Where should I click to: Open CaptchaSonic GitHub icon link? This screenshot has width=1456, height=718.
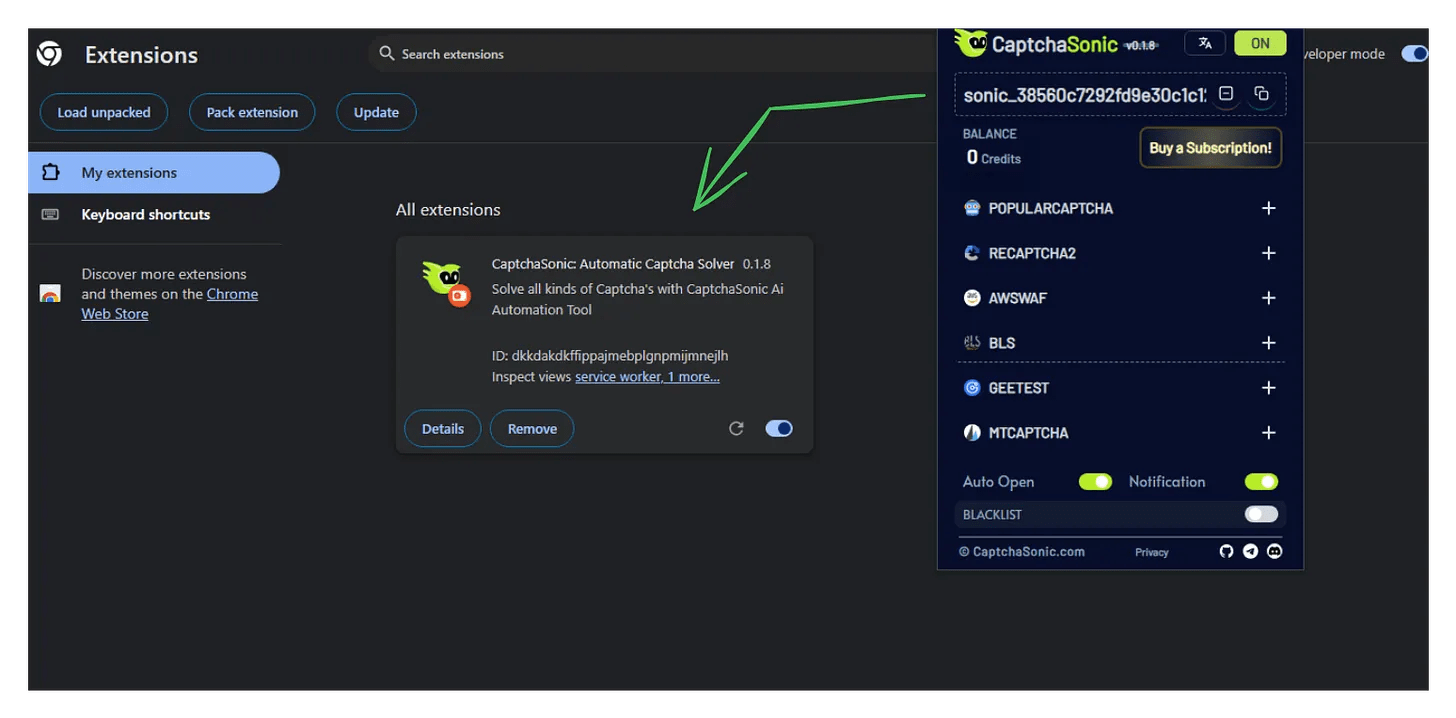point(1226,551)
